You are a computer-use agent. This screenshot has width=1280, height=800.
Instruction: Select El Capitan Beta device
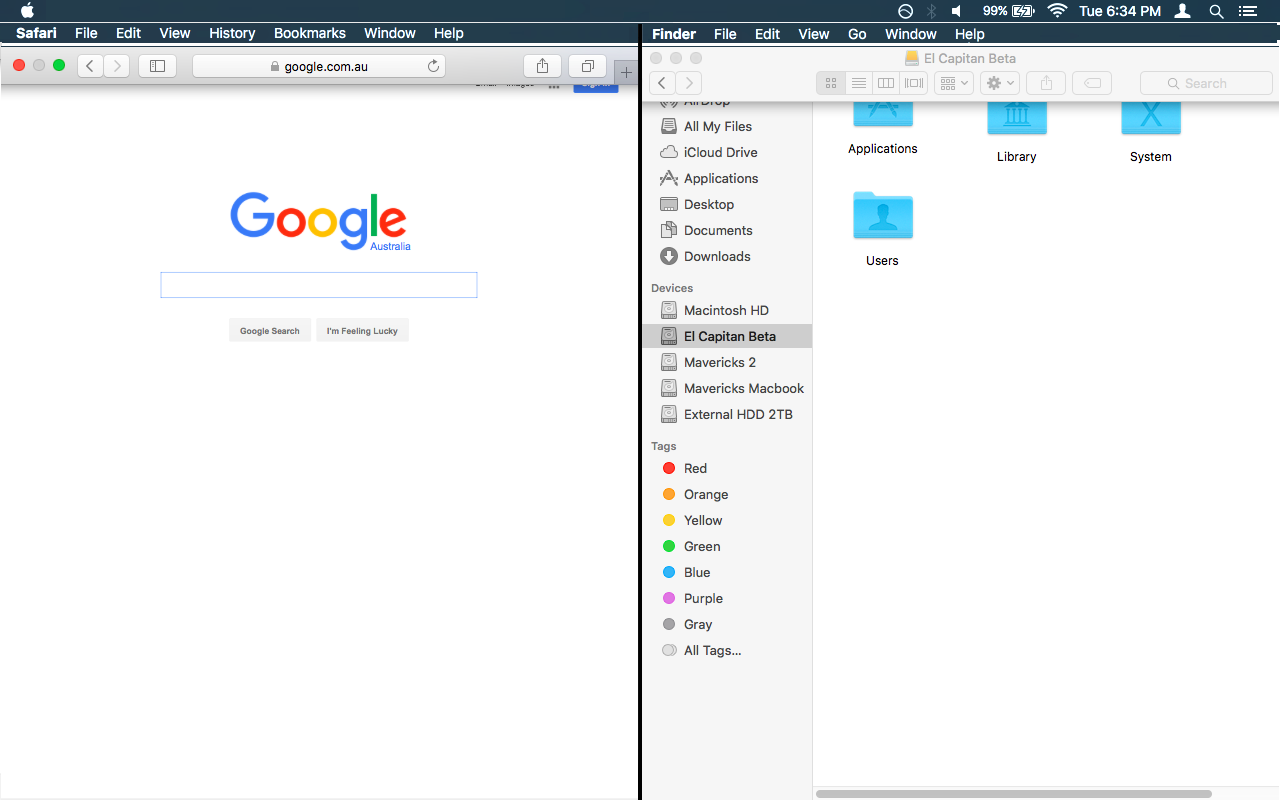click(x=727, y=336)
